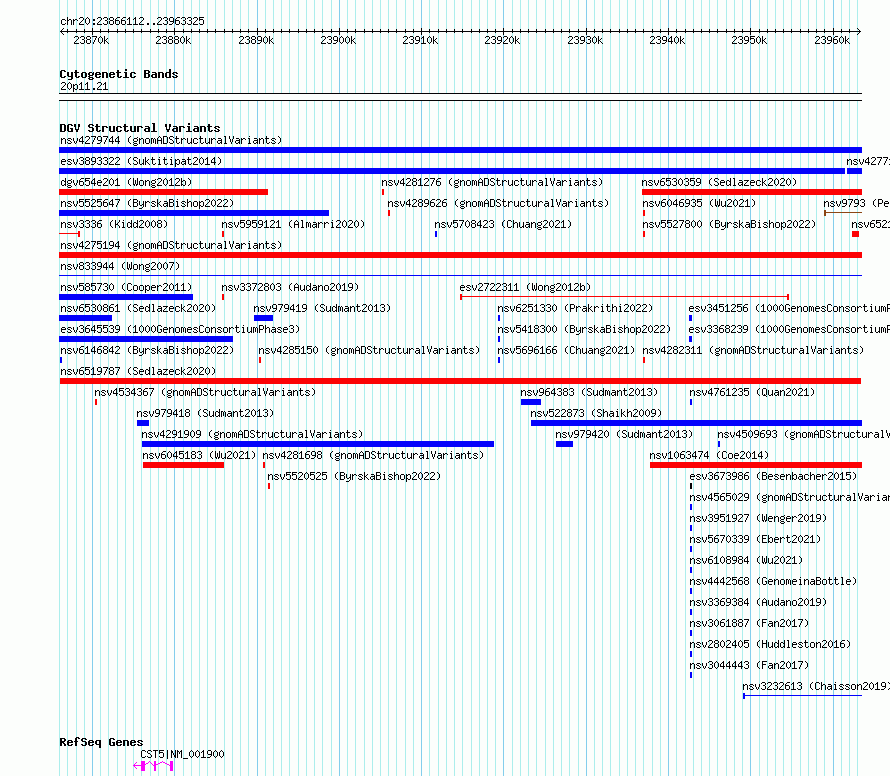Click the DGV Structural Variants track title
The image size is (890, 776).
140,128
